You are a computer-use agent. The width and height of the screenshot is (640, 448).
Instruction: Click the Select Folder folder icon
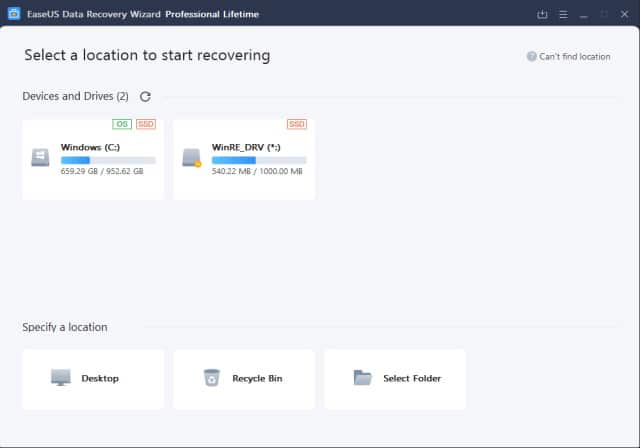pos(362,378)
